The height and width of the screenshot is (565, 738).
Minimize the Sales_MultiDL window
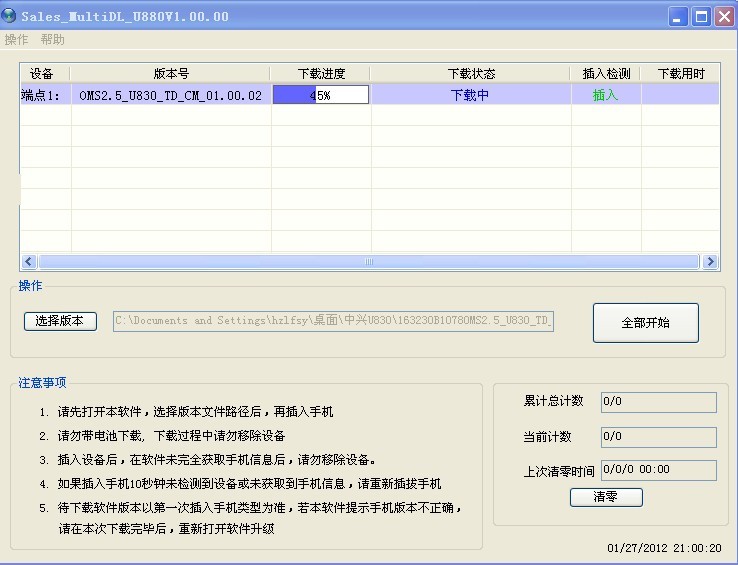679,16
